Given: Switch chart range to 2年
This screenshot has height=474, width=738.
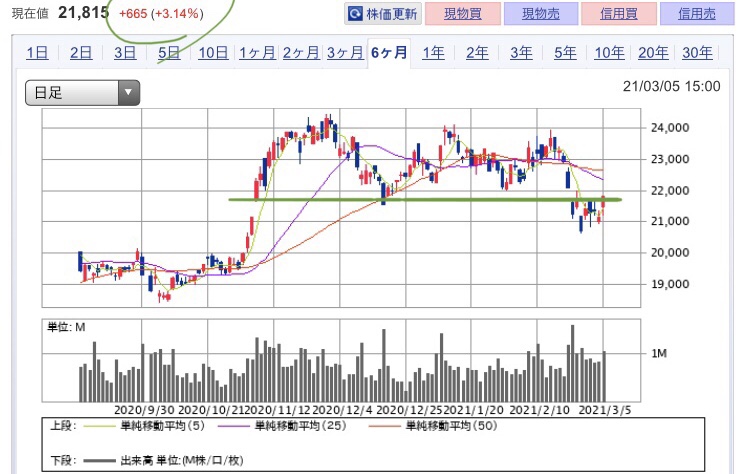Looking at the screenshot, I should (477, 53).
